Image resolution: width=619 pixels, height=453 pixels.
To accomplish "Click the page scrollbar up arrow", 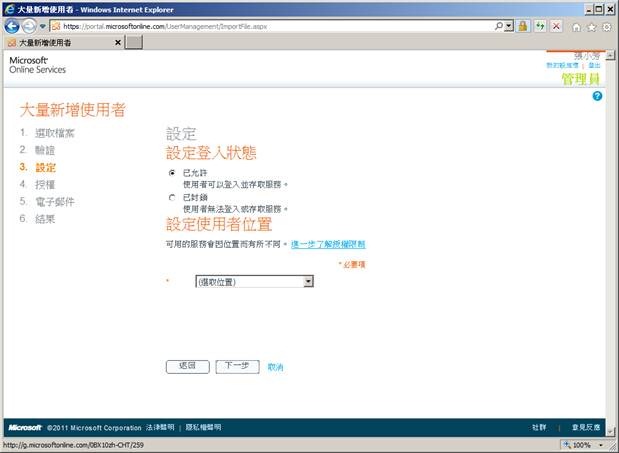I will [610, 55].
